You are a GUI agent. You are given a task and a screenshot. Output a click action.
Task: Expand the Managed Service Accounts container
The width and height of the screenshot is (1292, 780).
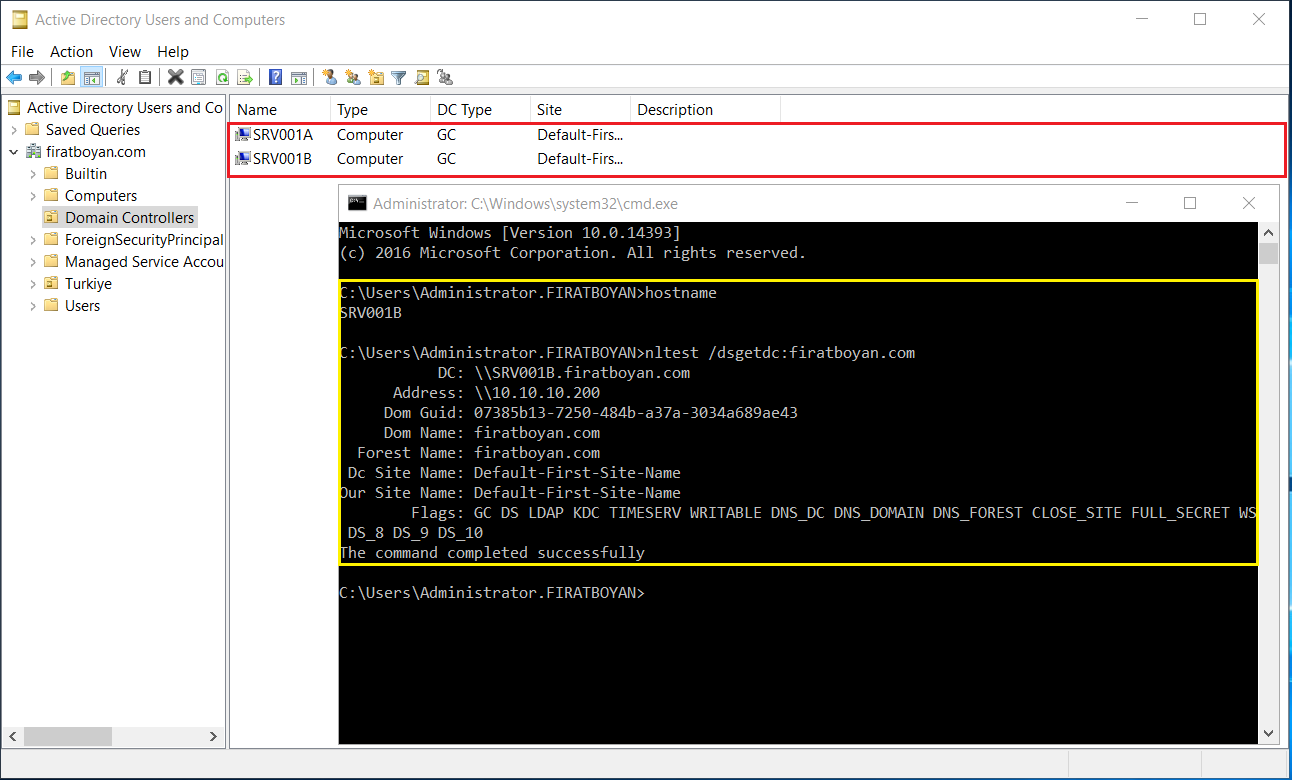pyautogui.click(x=33, y=262)
